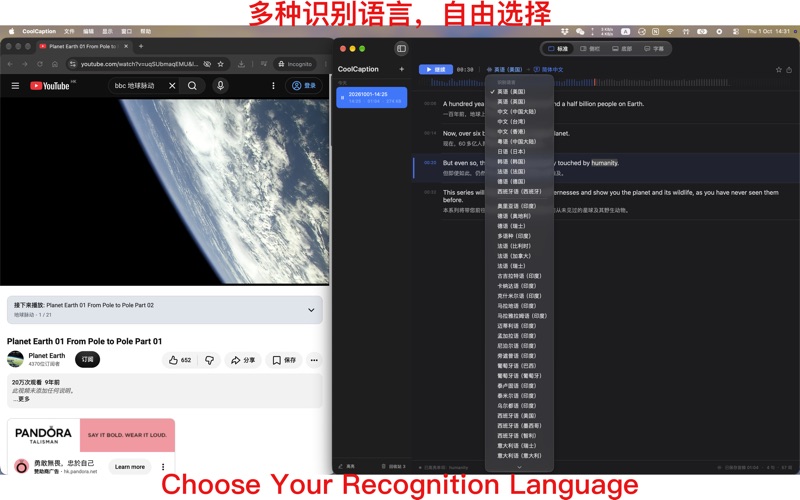The width and height of the screenshot is (800, 500).
Task: Expand the description with ...更多
Action: pos(21,399)
